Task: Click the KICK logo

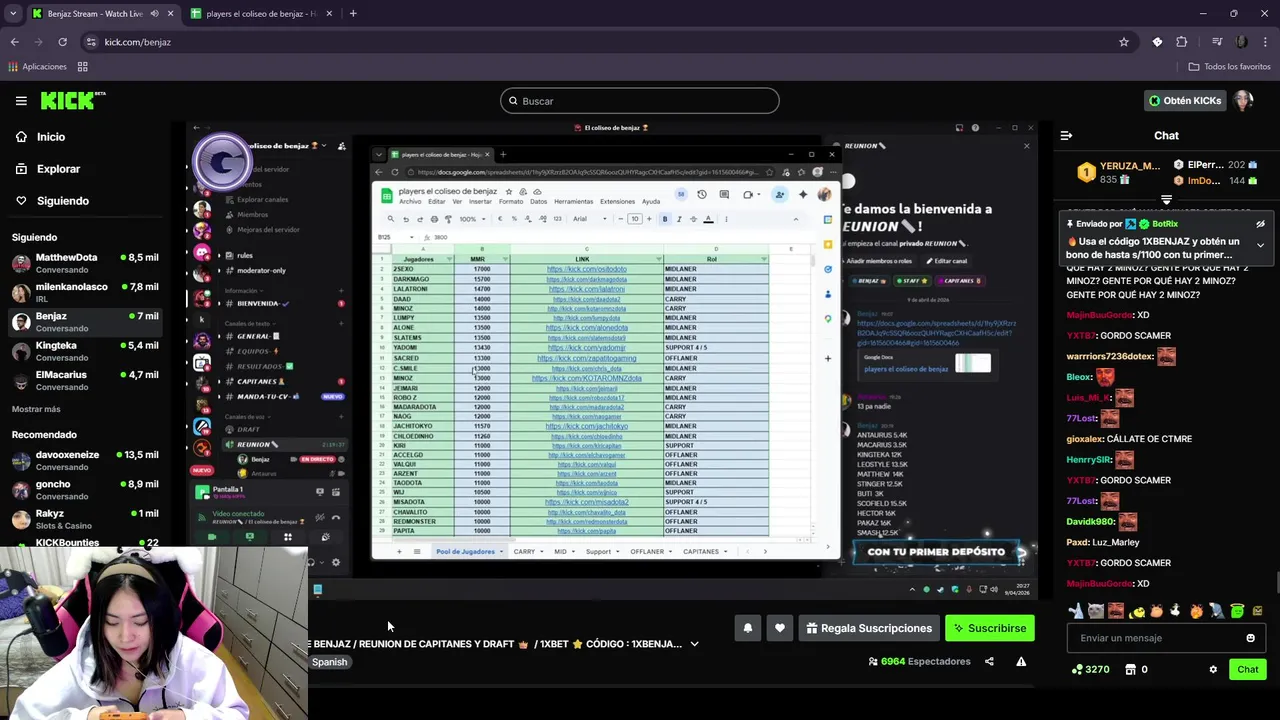Action: (73, 100)
